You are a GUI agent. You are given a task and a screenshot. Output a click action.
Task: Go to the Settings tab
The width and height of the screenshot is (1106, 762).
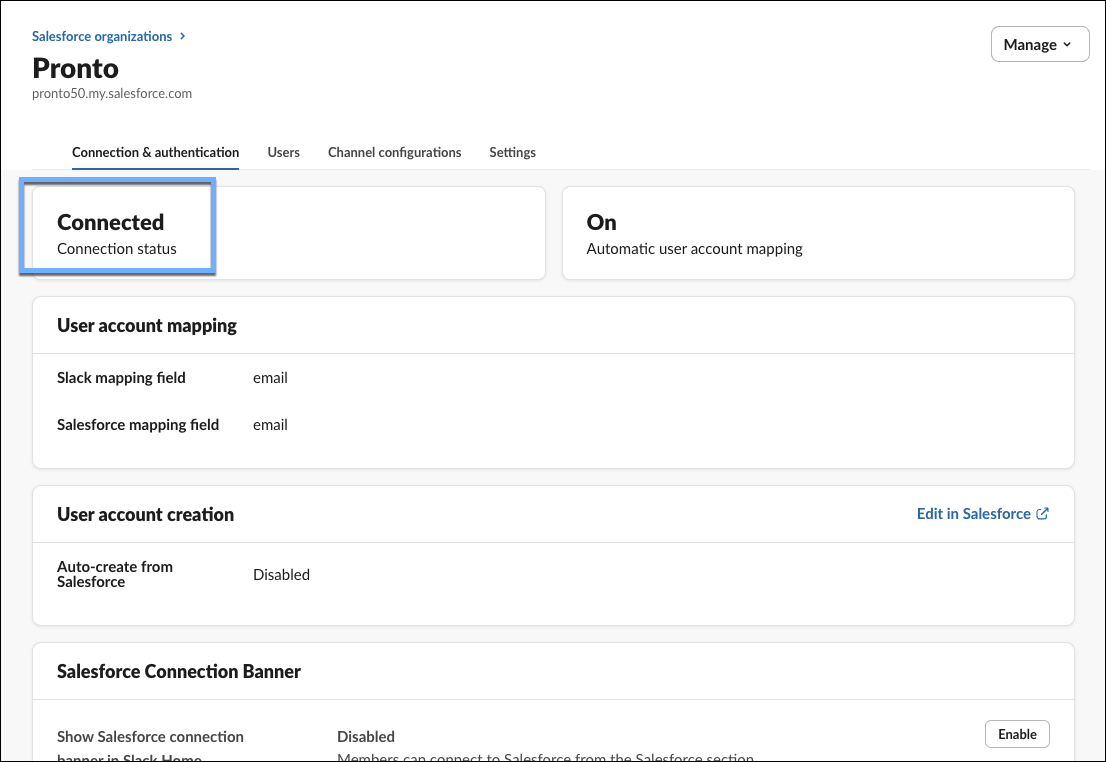(512, 152)
